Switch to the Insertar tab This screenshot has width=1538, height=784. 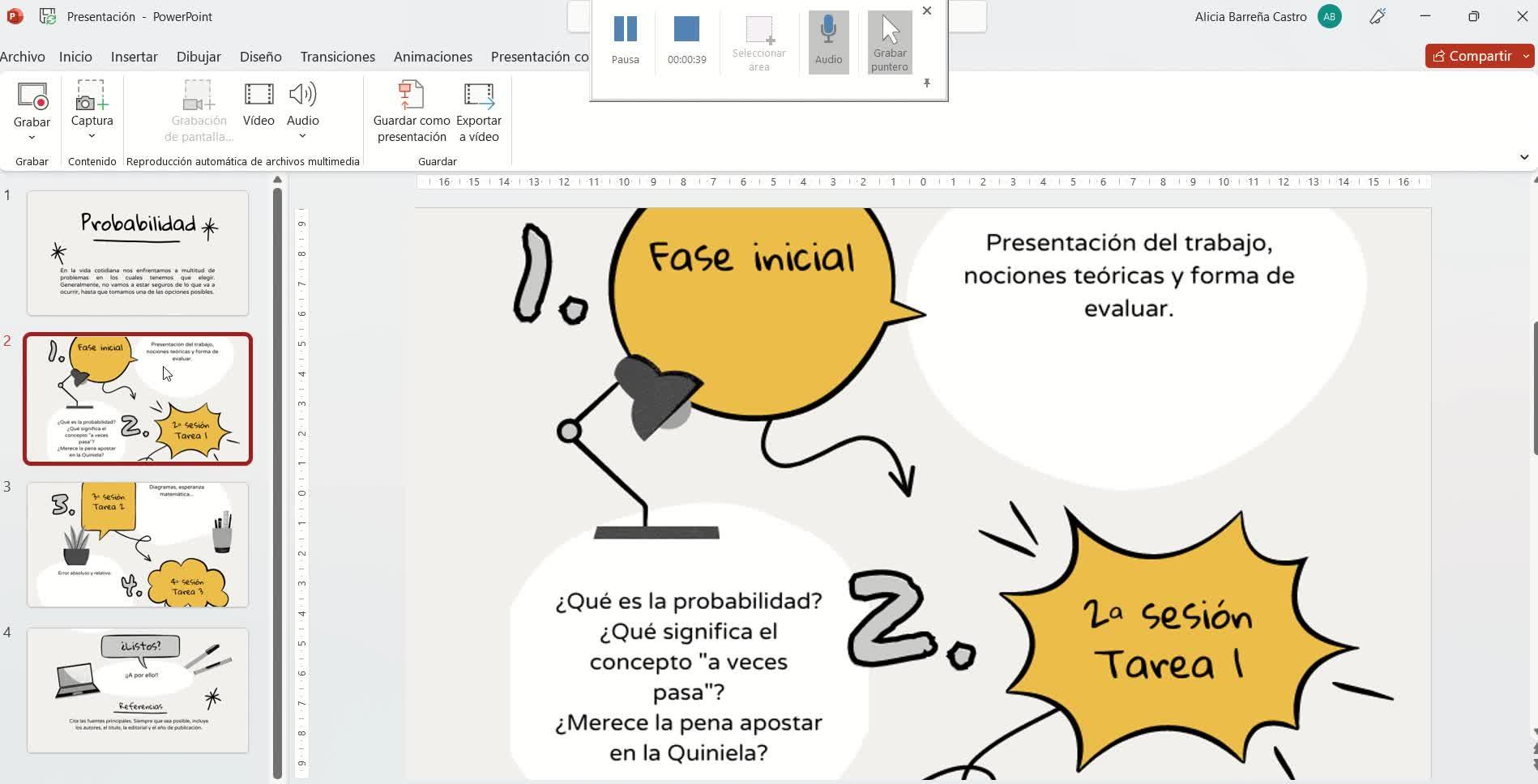[x=135, y=57]
